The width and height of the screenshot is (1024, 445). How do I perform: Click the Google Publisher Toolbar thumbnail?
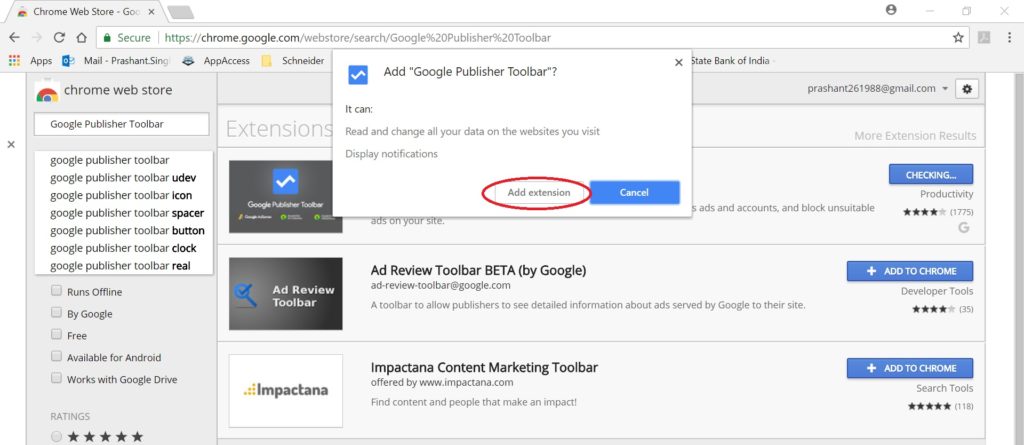pyautogui.click(x=285, y=196)
